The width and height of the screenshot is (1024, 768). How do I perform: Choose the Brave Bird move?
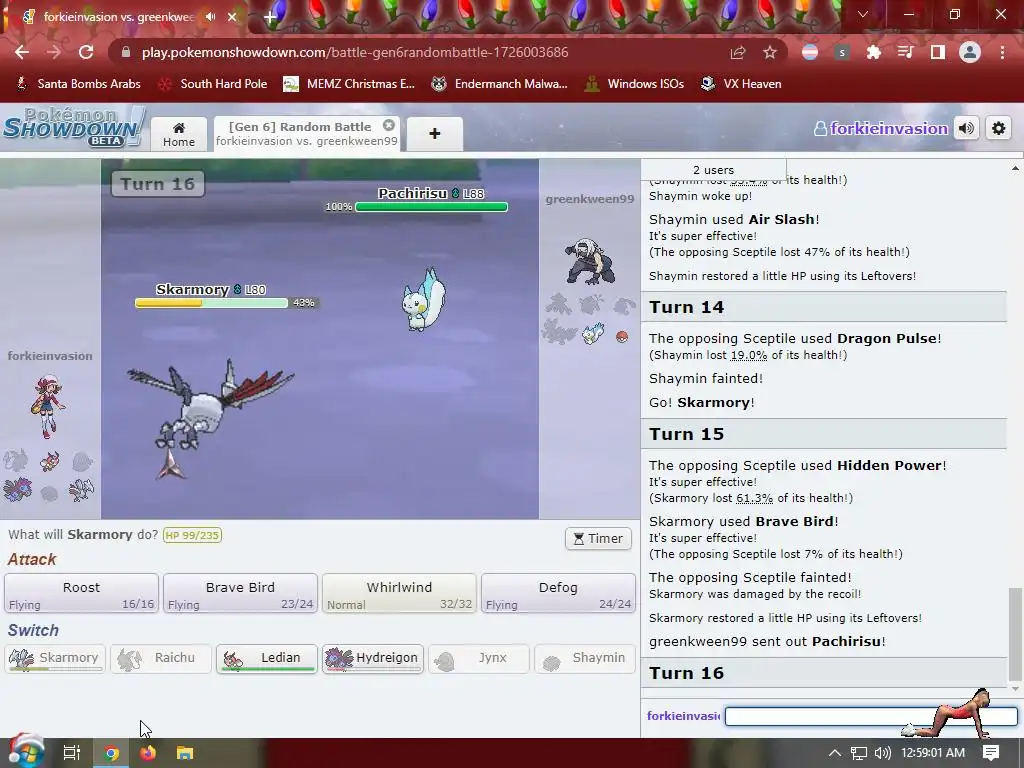(x=240, y=594)
